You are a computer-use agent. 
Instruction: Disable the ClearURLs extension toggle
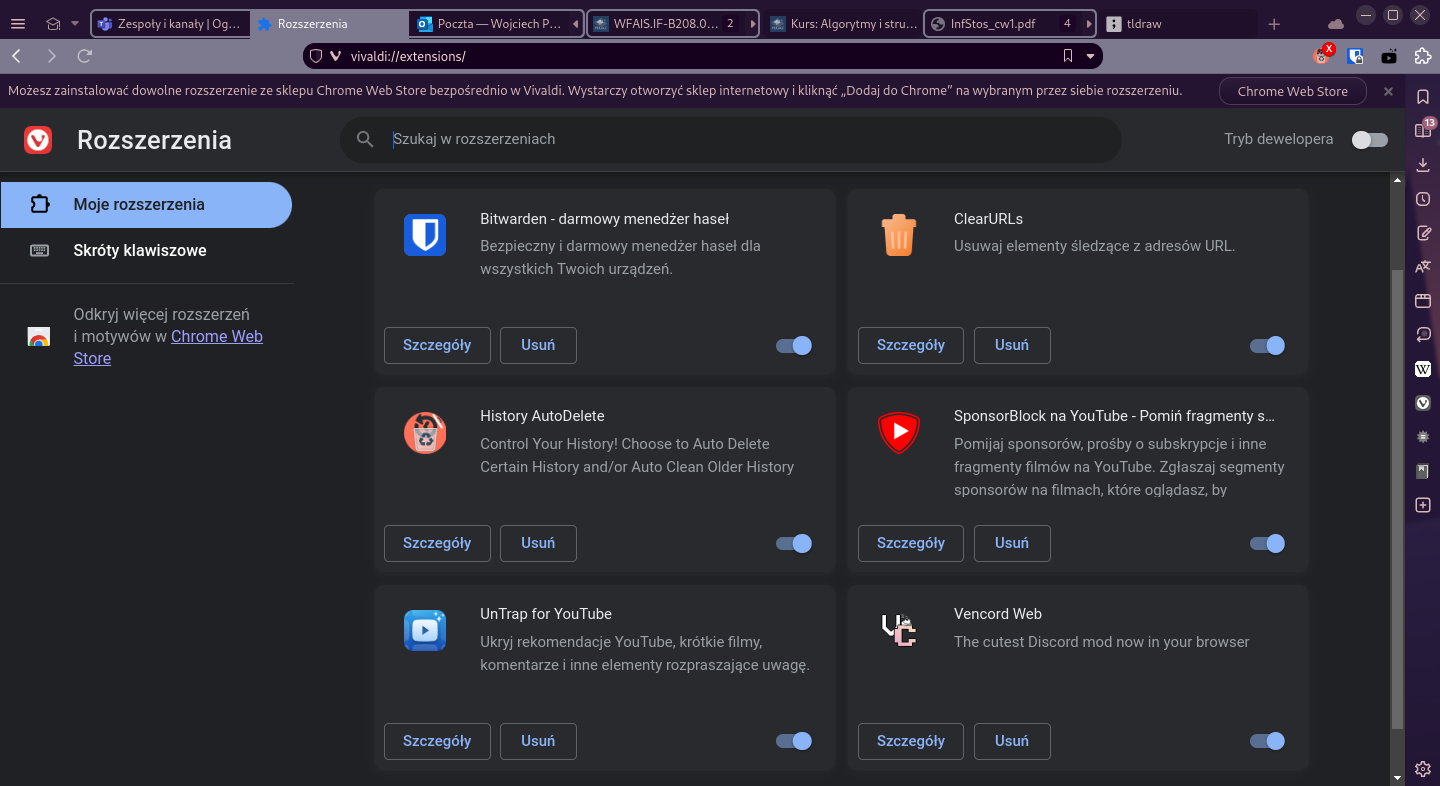(1268, 346)
